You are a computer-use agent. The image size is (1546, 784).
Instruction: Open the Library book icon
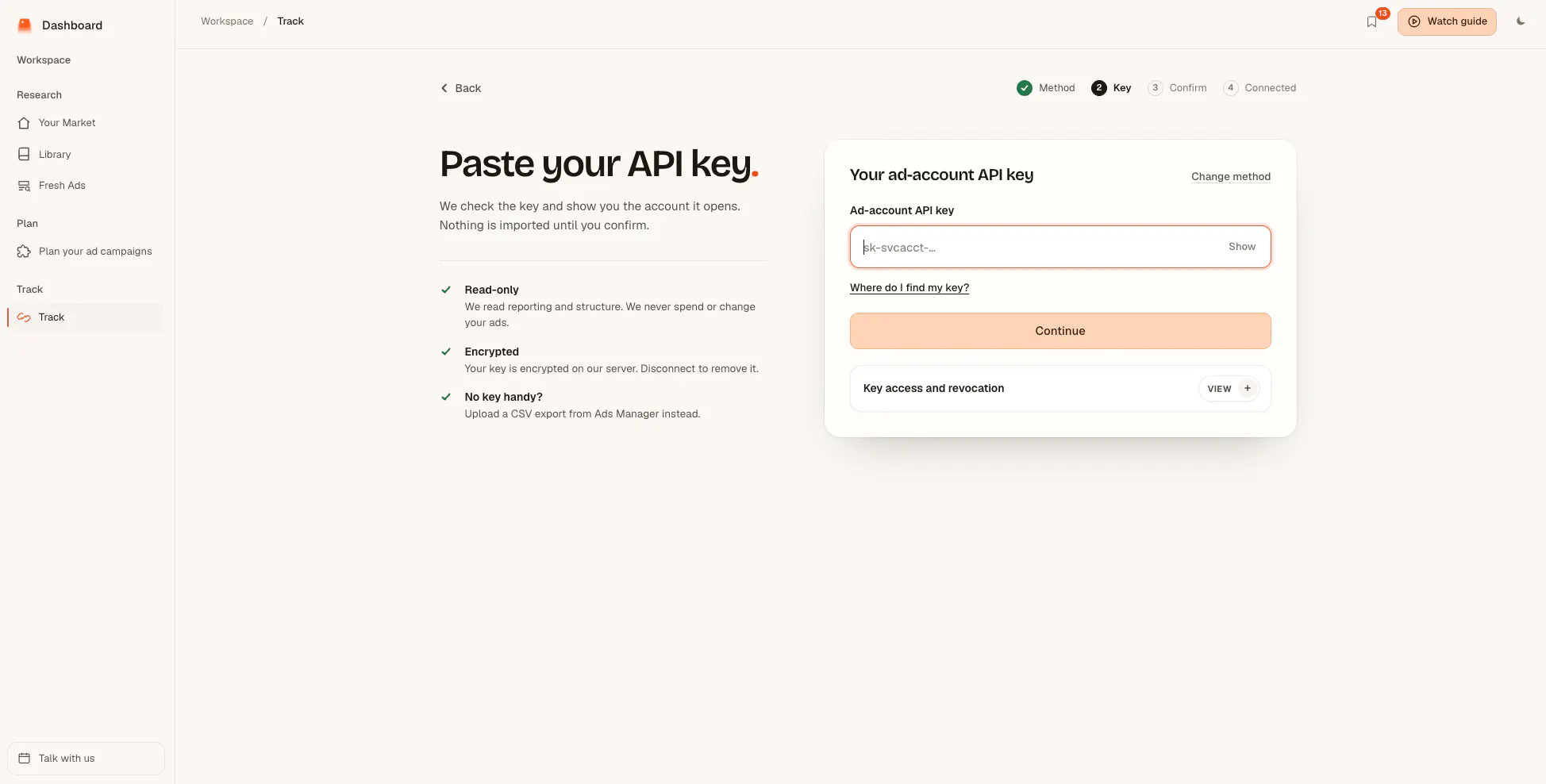24,154
